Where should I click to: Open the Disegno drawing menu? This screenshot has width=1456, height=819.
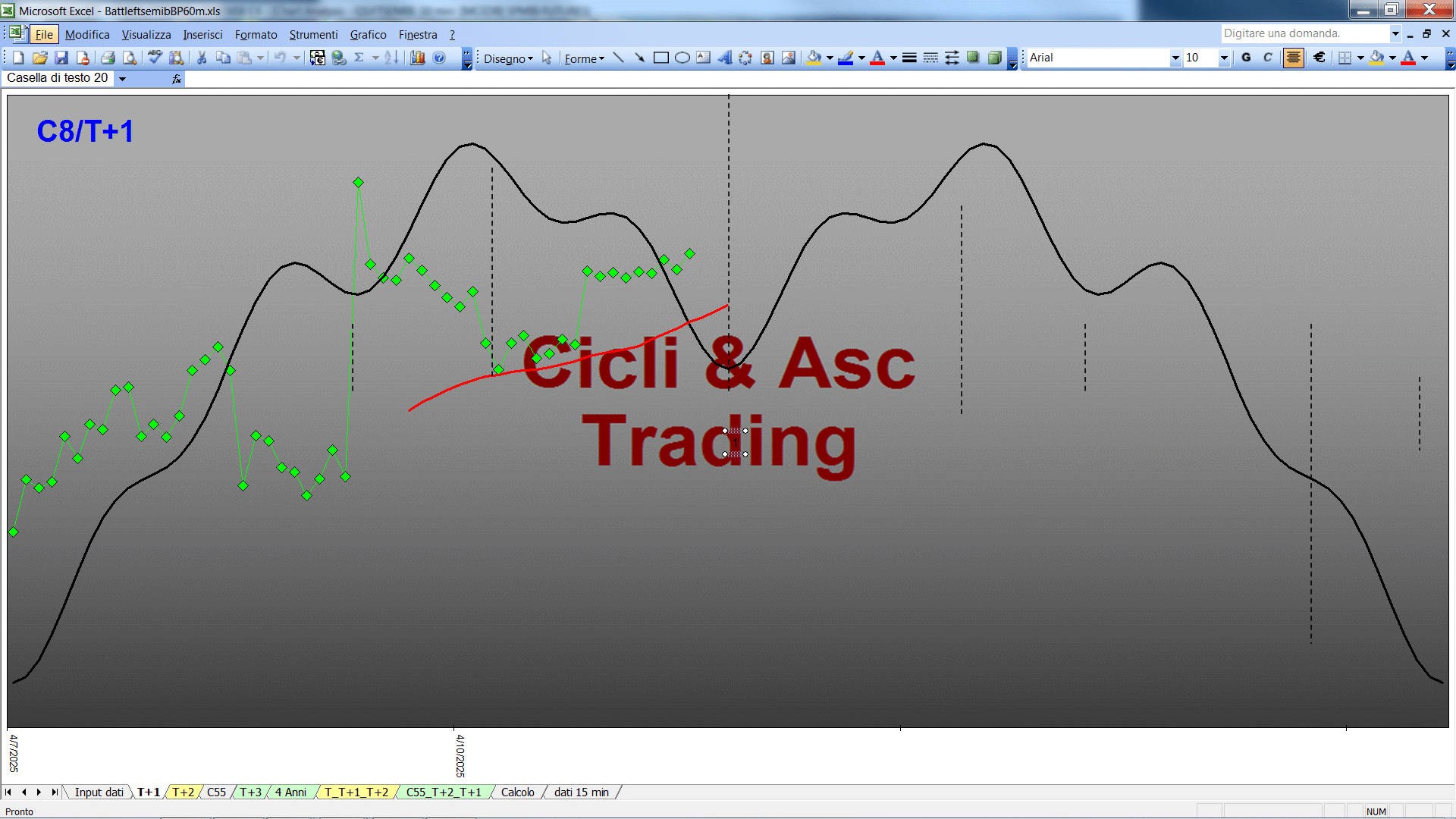click(x=508, y=58)
